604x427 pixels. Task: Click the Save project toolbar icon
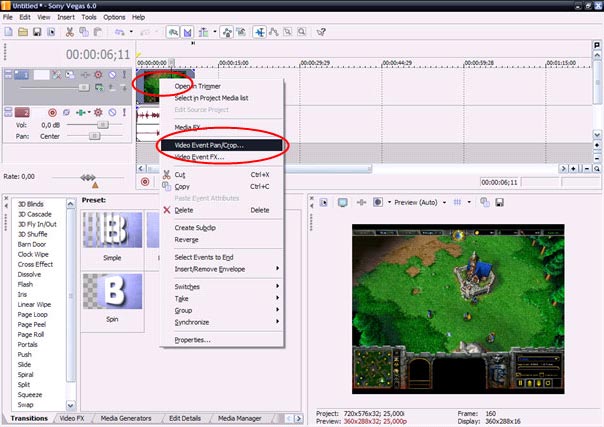37,32
